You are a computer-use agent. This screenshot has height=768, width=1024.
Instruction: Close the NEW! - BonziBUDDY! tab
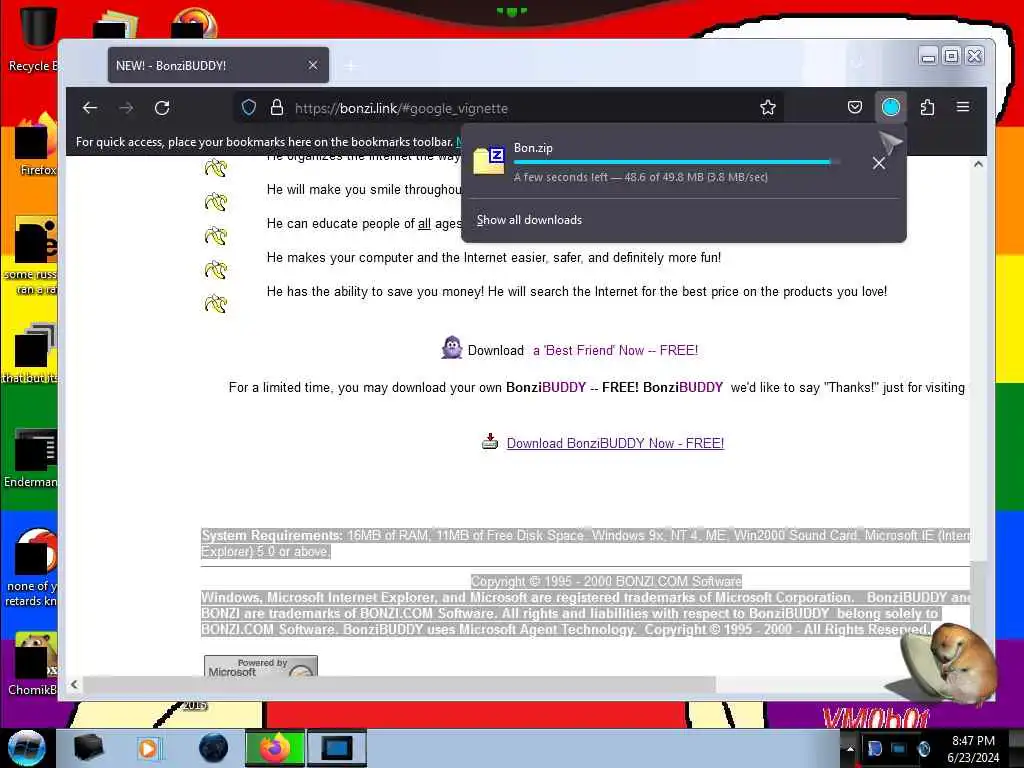pyautogui.click(x=313, y=65)
